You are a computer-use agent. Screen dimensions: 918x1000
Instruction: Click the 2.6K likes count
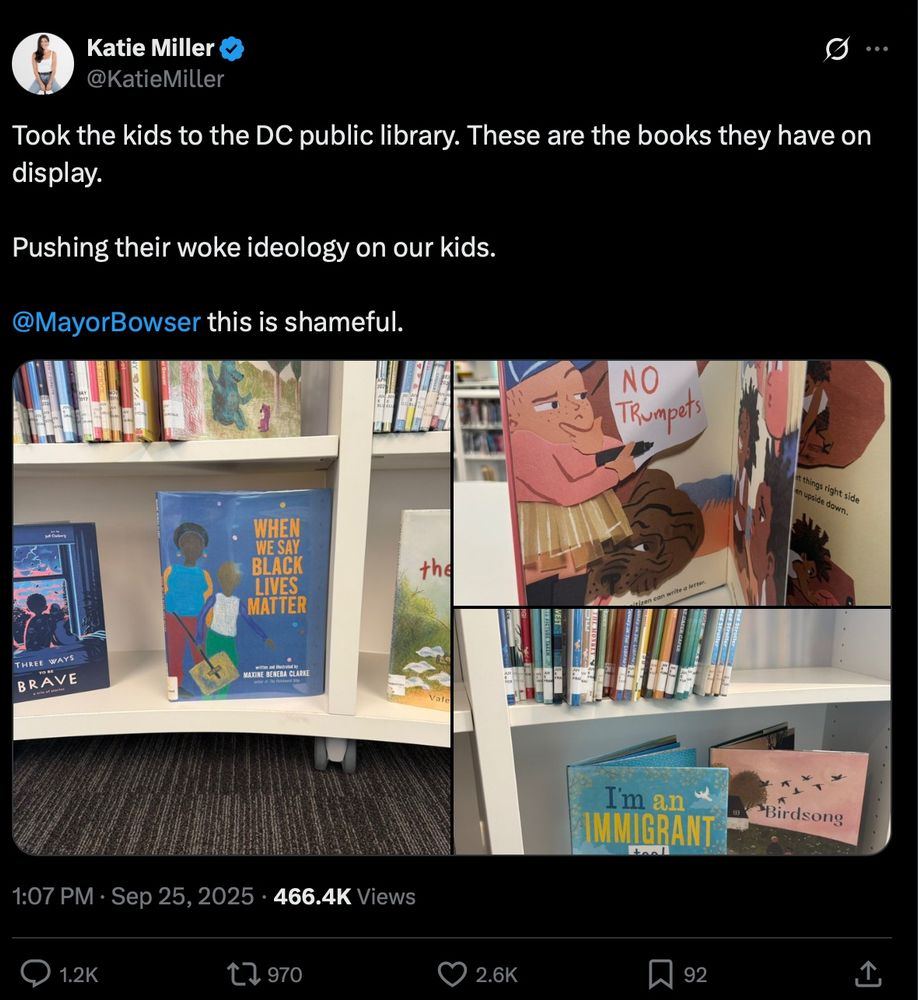[496, 974]
